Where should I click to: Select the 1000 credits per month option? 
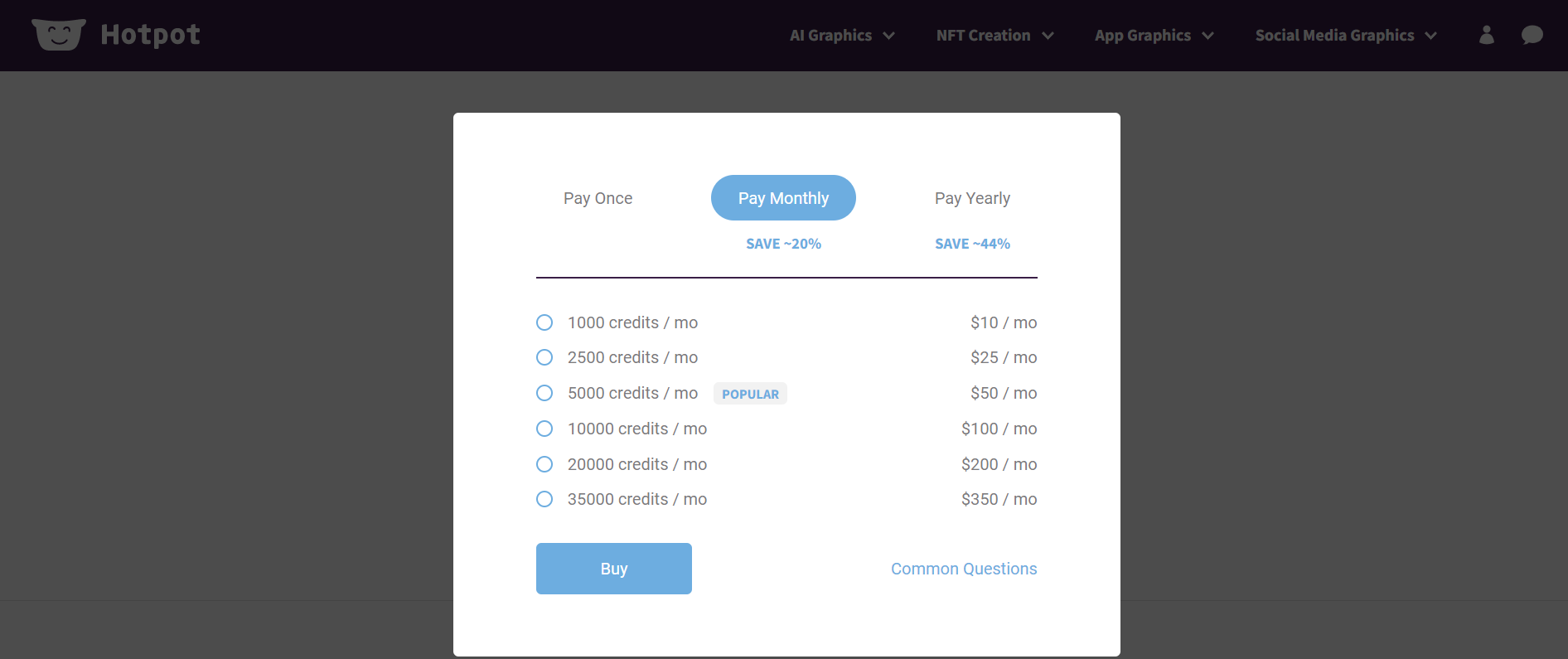tap(544, 322)
